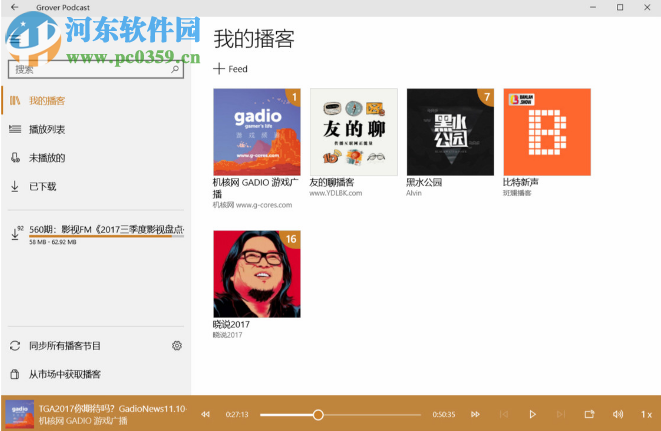
Task: Click the download arrow icon beside 已下载
Action: [15, 186]
